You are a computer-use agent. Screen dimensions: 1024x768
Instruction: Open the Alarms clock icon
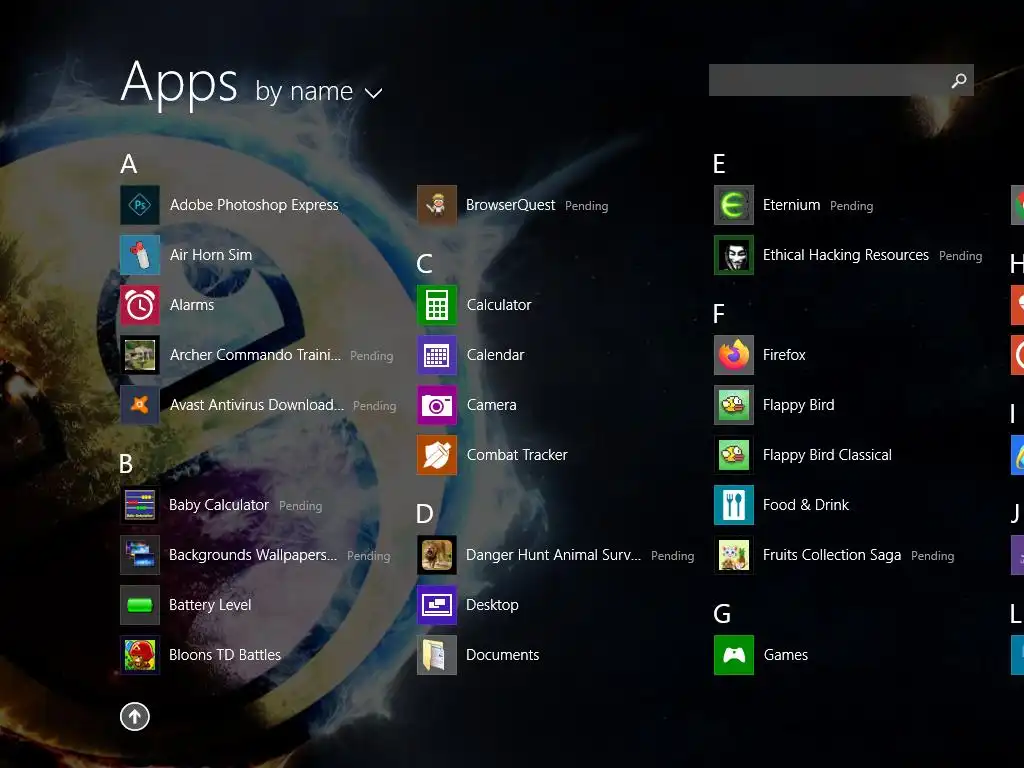tap(140, 305)
